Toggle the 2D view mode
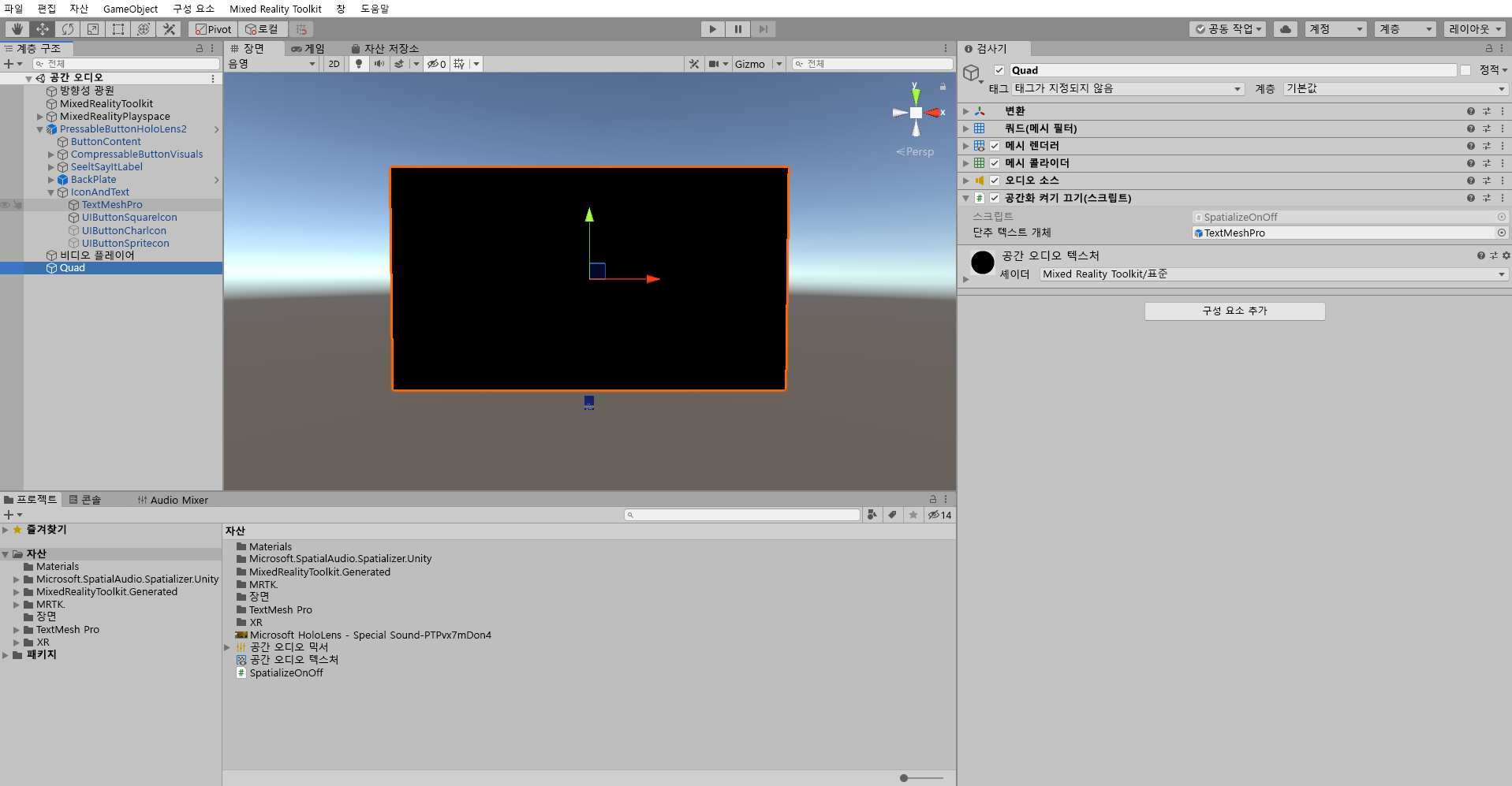 coord(334,64)
